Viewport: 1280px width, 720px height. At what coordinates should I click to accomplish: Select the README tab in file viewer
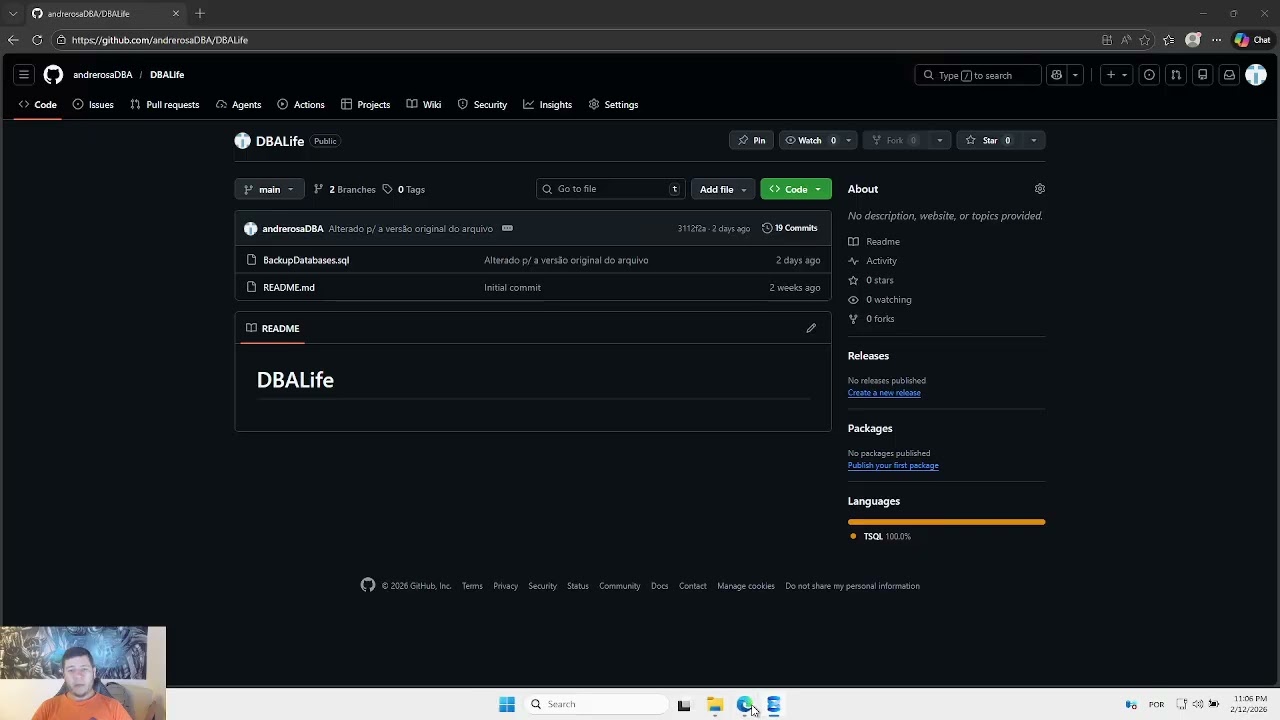pyautogui.click(x=272, y=328)
